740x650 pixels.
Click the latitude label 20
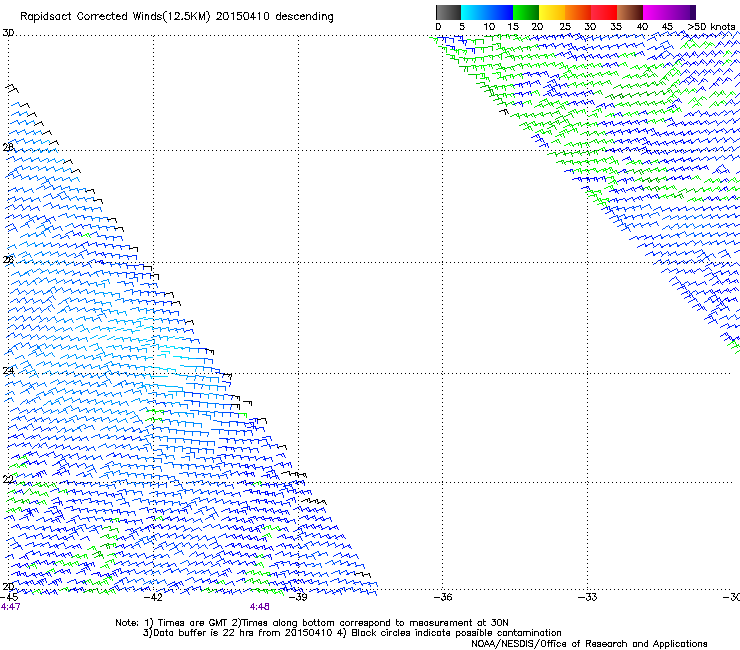point(8,587)
